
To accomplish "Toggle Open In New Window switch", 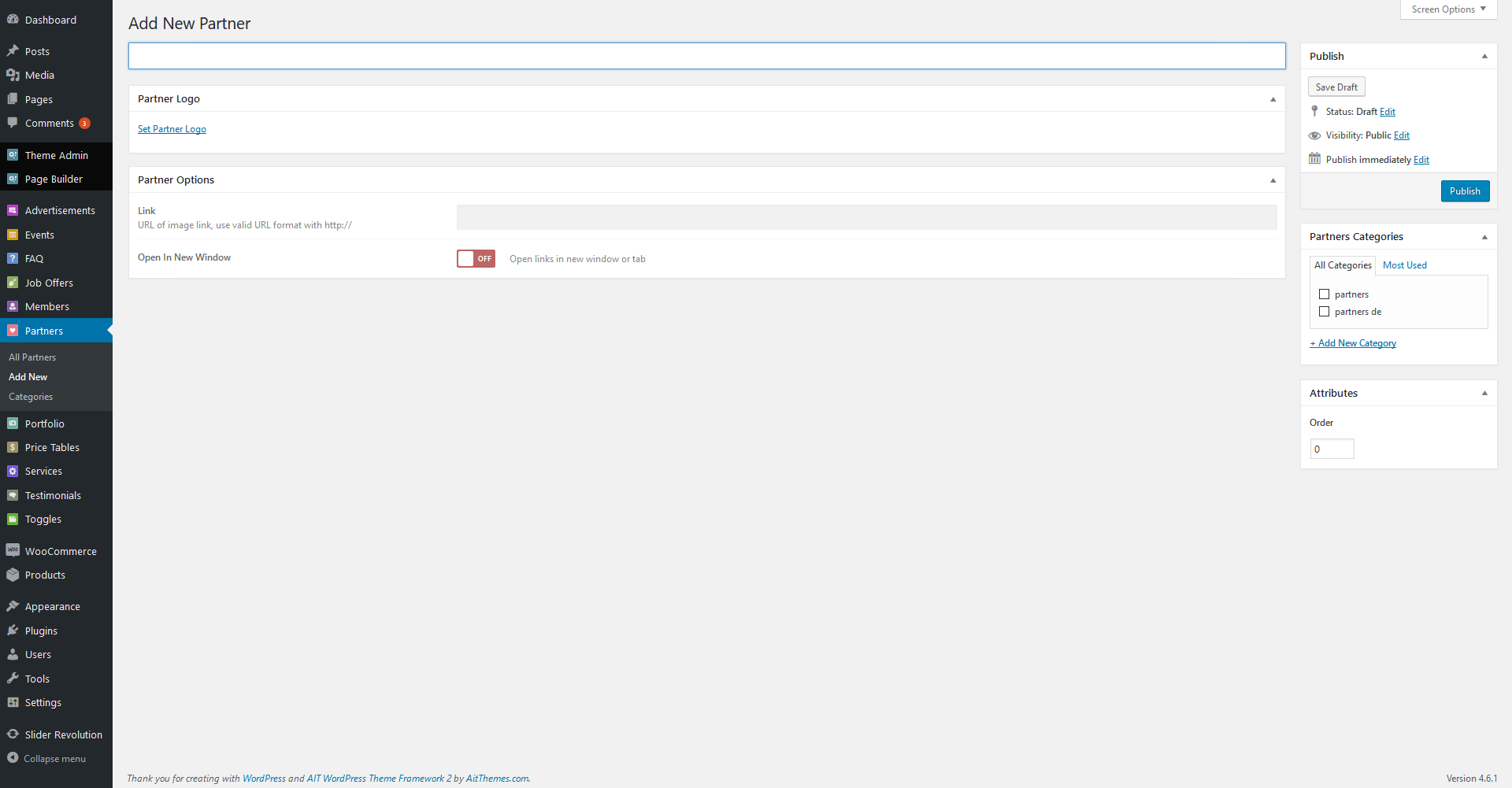I will [x=476, y=258].
